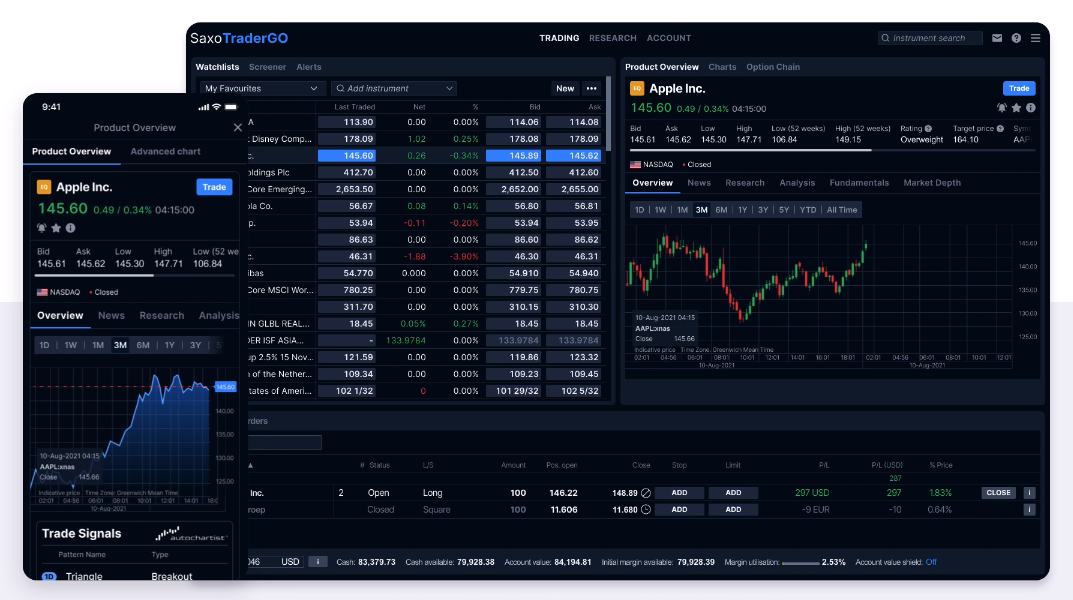Click the help question mark icon
The image size is (1073, 600).
(x=1016, y=38)
